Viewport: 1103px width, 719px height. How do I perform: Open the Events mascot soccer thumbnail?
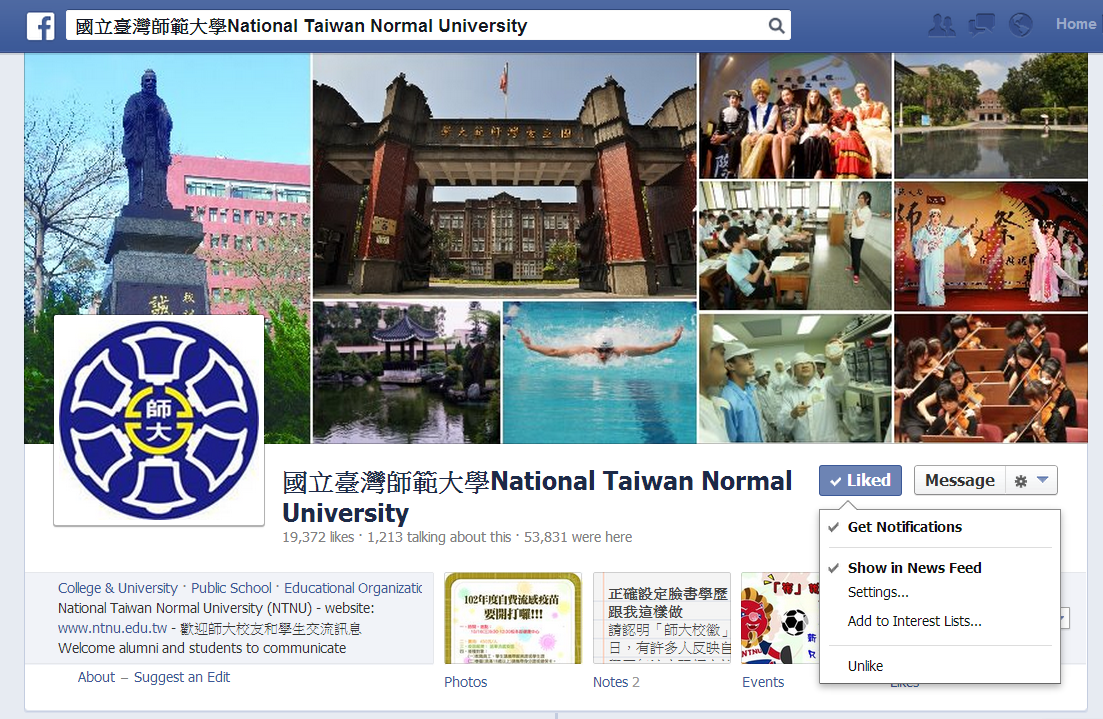click(x=780, y=618)
